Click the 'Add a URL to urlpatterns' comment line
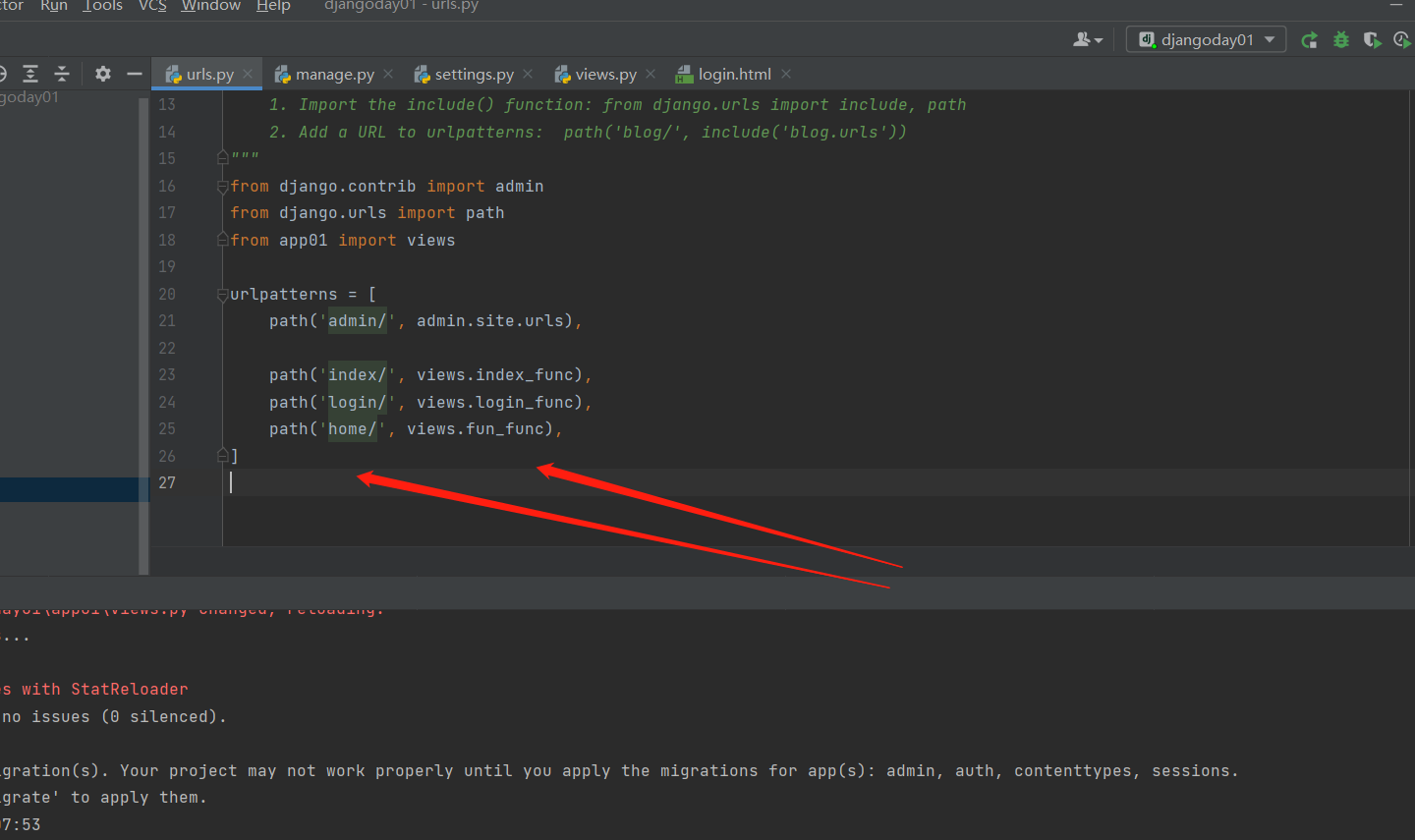The image size is (1415, 840). pyautogui.click(x=588, y=133)
